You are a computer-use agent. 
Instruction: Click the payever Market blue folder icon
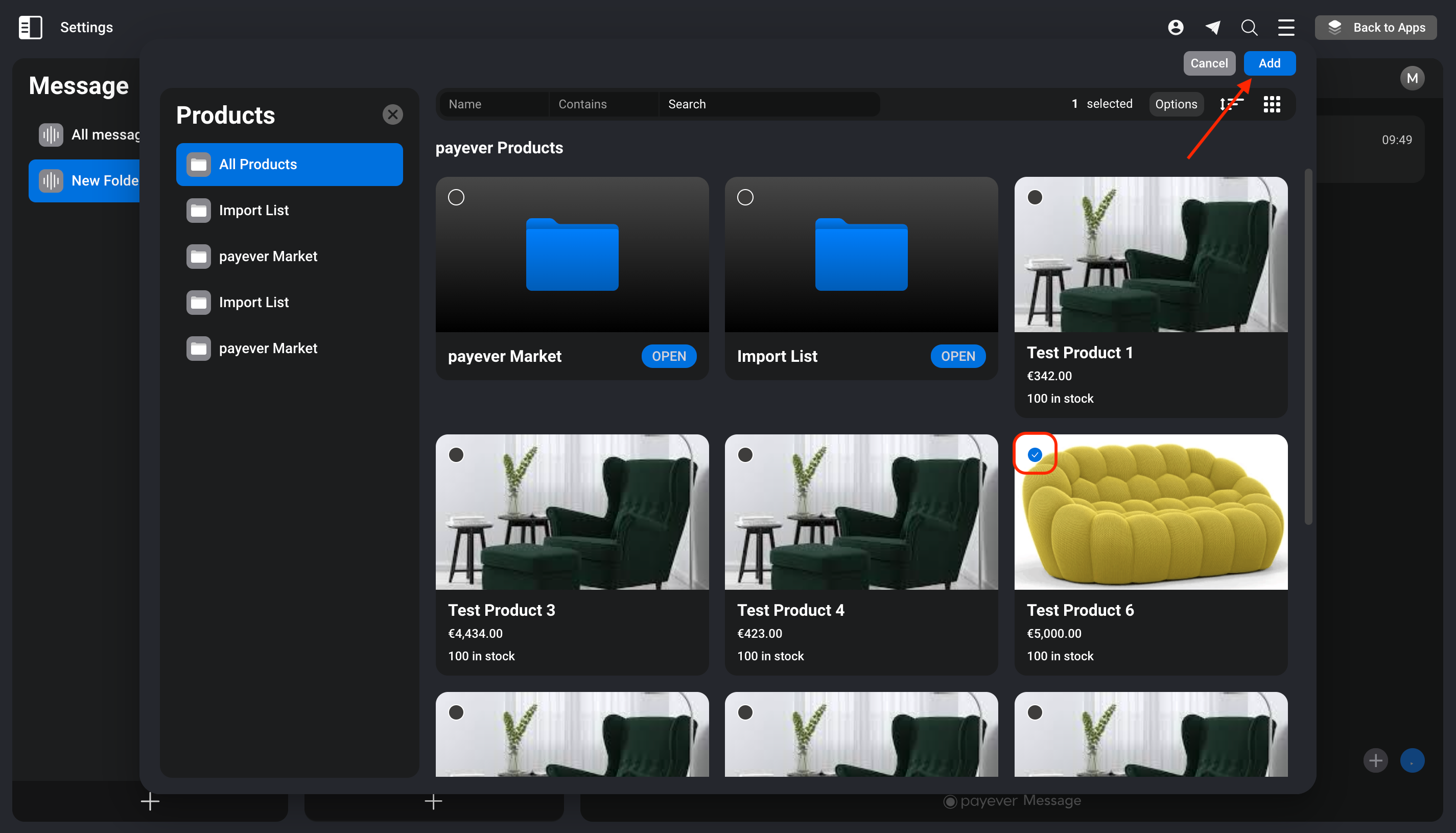click(x=572, y=254)
